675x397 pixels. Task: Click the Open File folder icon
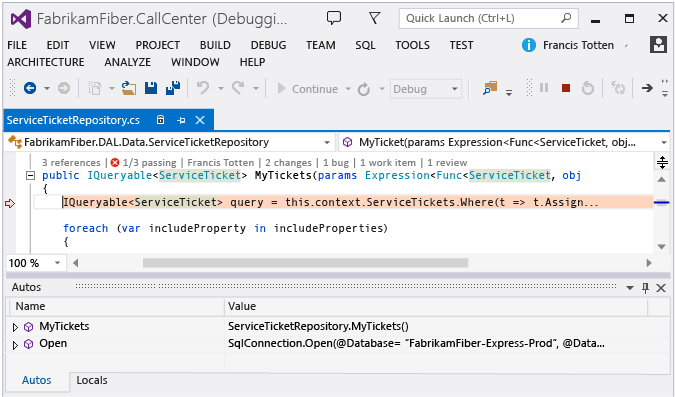tap(128, 88)
